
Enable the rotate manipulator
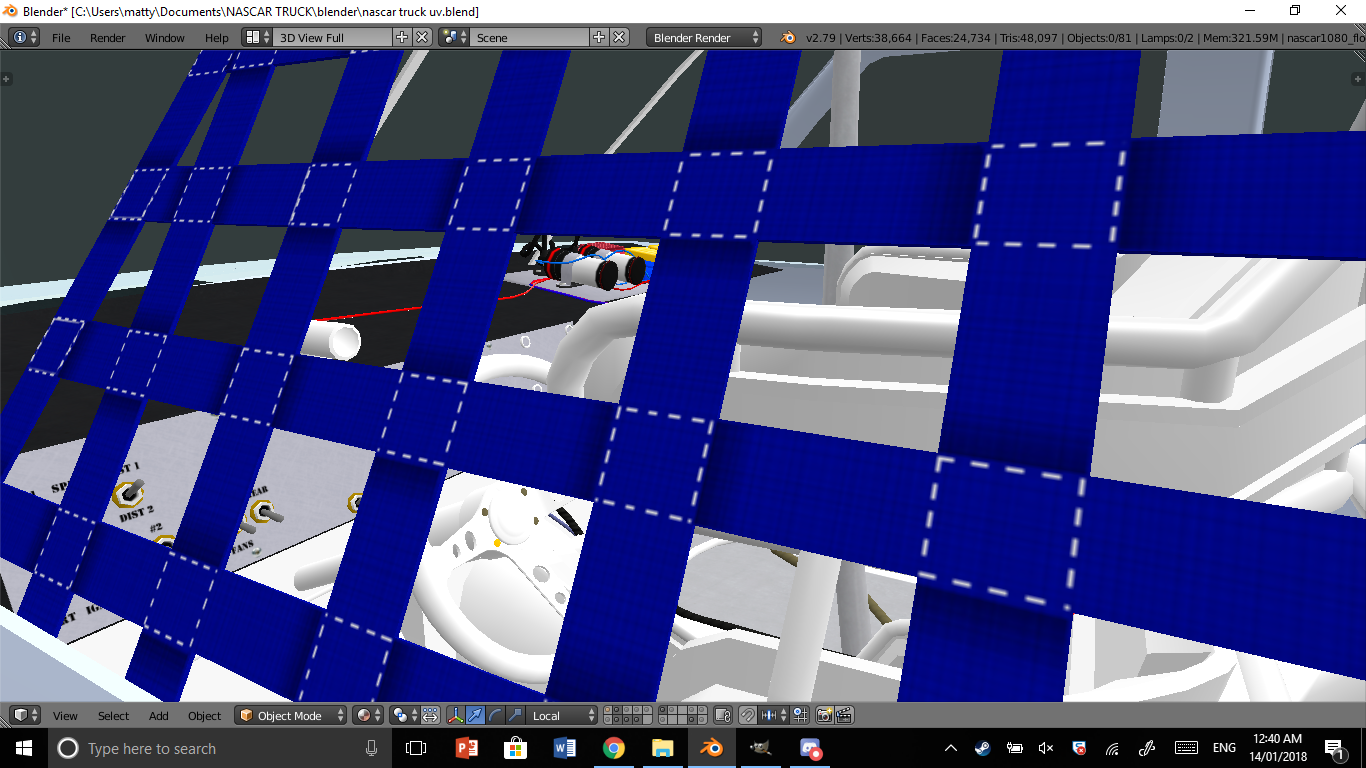tap(495, 715)
